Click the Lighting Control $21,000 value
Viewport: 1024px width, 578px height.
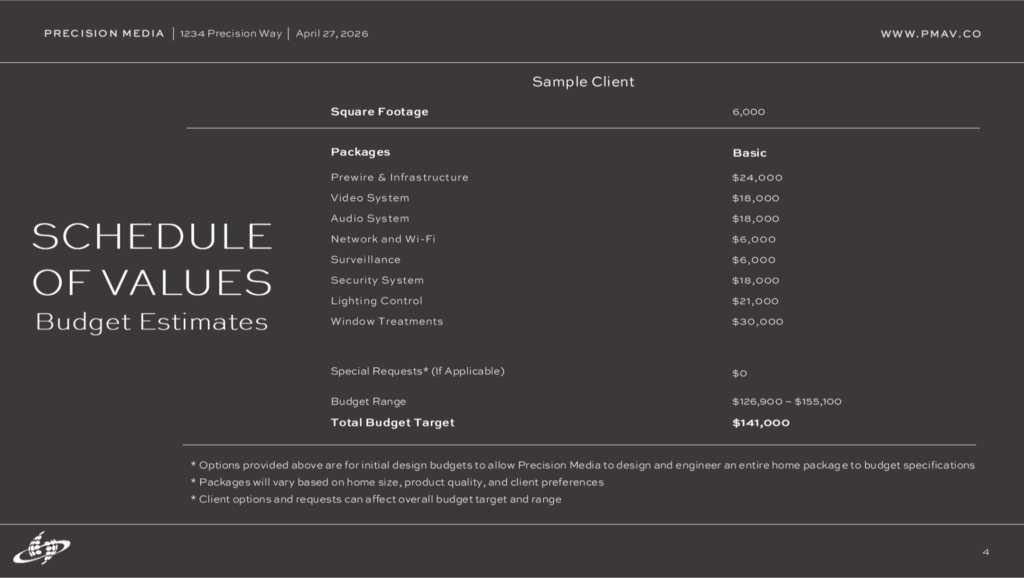click(755, 301)
